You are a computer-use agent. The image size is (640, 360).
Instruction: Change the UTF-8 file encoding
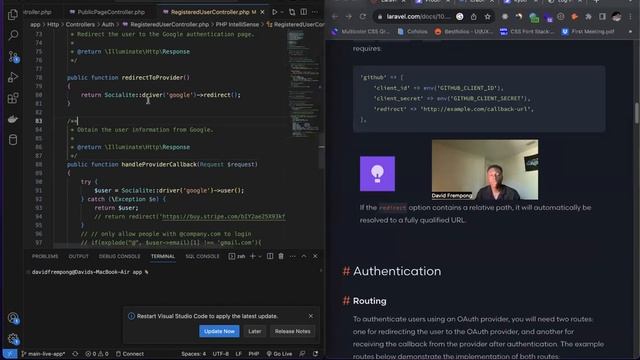[x=221, y=354]
